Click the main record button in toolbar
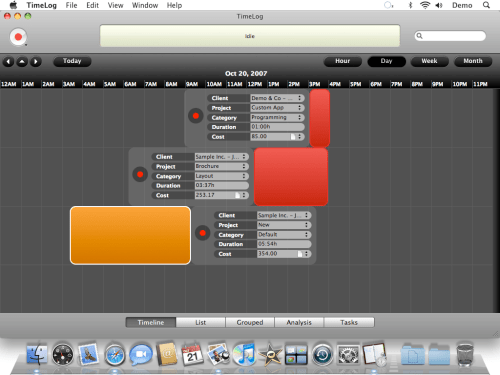 tap(18, 37)
